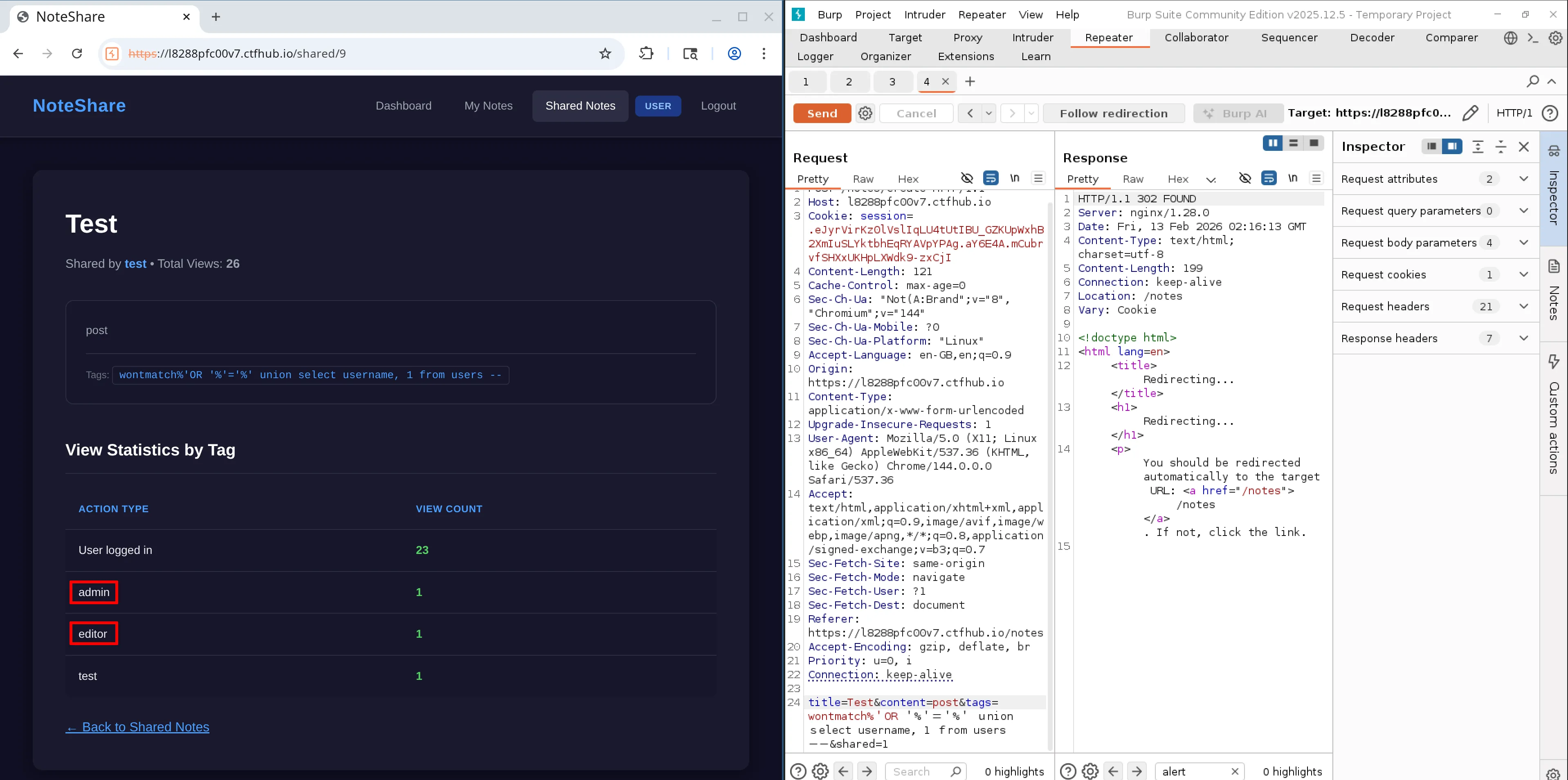Image resolution: width=1568 pixels, height=780 pixels.
Task: Follow the Back to Shared Notes link
Action: pos(137,726)
